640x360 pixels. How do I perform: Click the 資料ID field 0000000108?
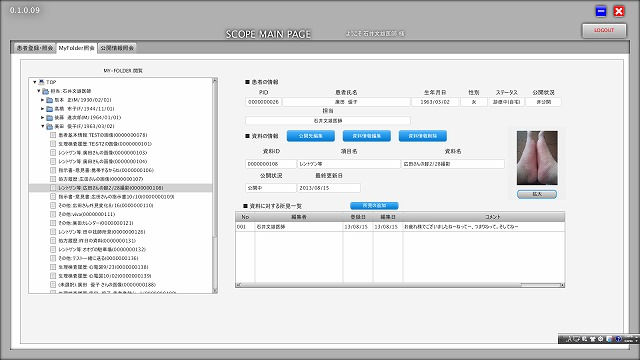[271, 164]
